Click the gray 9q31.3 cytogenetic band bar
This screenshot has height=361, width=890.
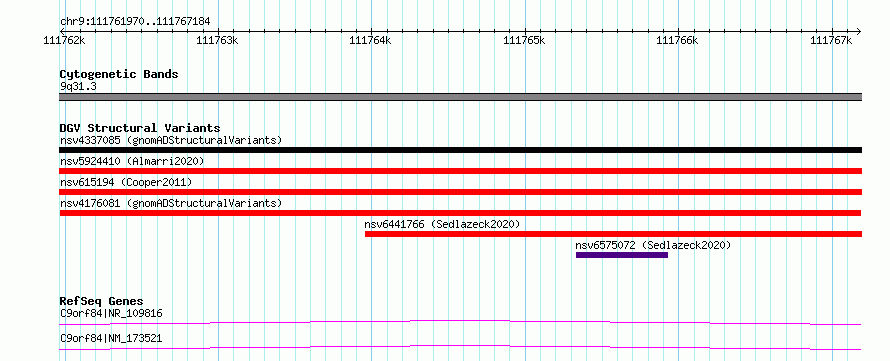click(x=460, y=97)
